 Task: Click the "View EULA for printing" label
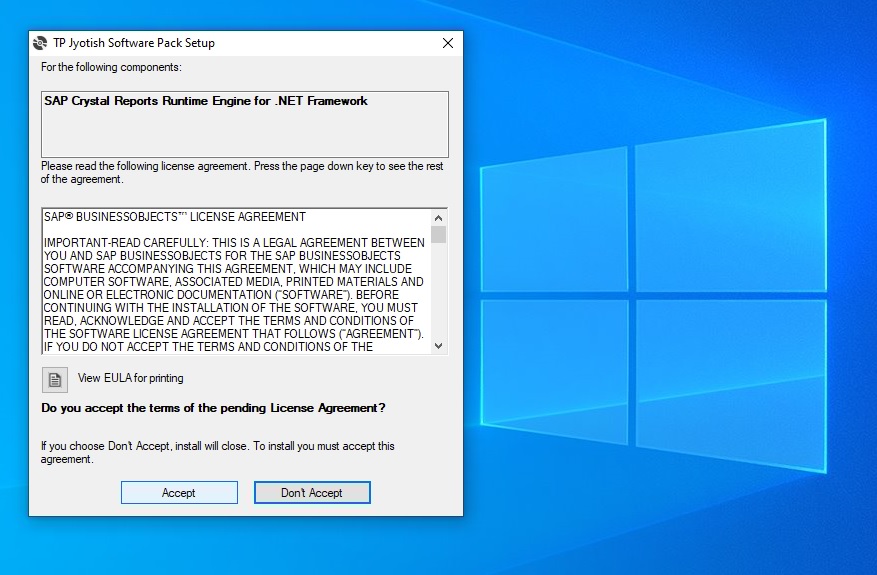tap(130, 378)
